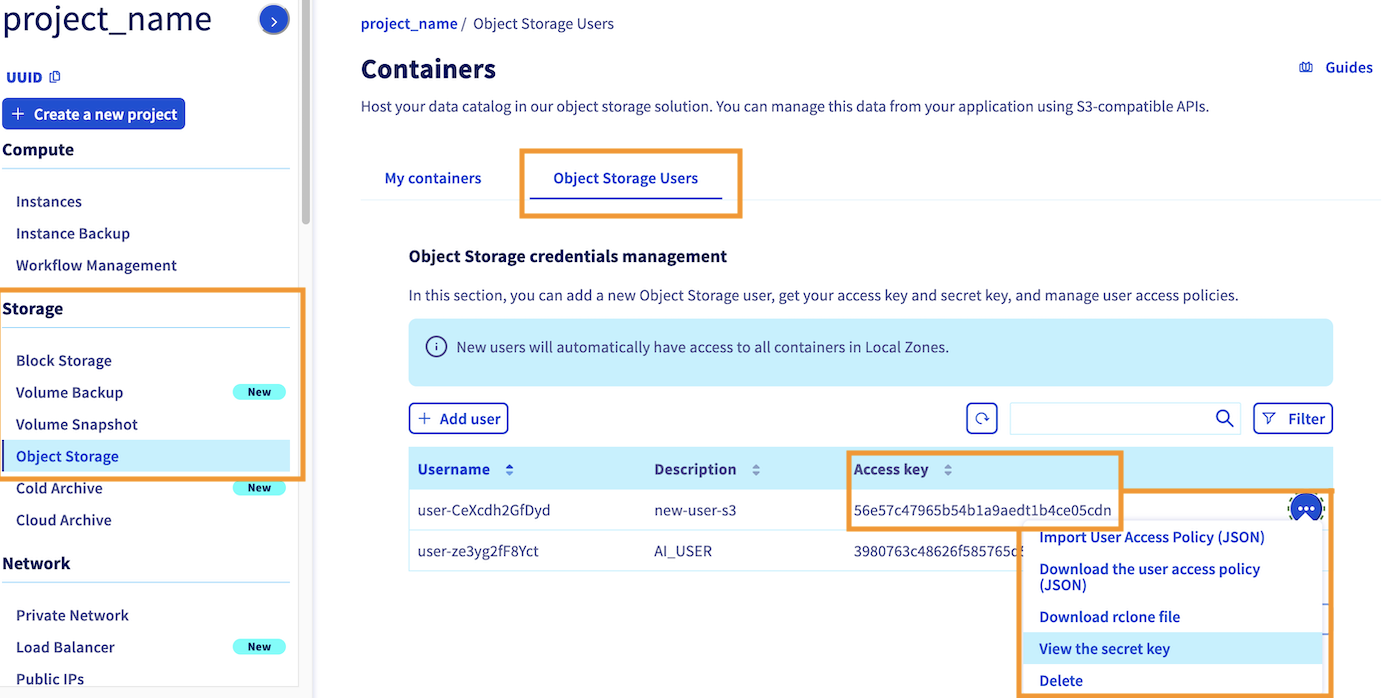Open the project_name breadcrumb link
Screen dimensions: 1400x698
[x=409, y=24]
